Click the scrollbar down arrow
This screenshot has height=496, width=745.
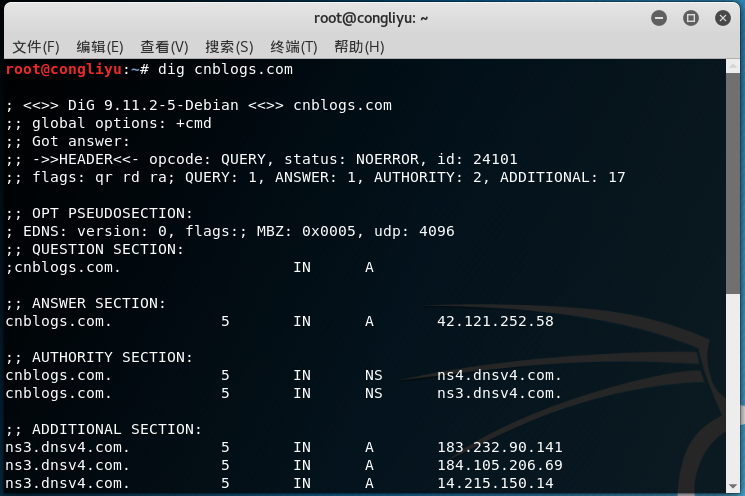(x=733, y=486)
